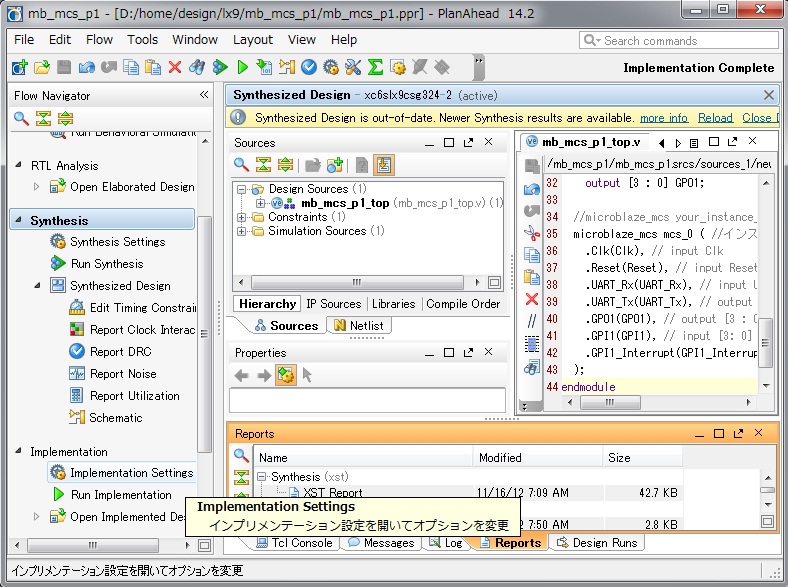Click the 'more info' link in banner
Image resolution: width=788 pixels, height=587 pixels.
click(664, 118)
